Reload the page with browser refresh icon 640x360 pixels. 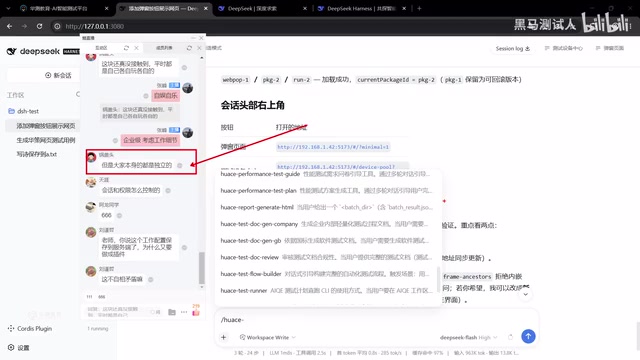pyautogui.click(x=39, y=26)
